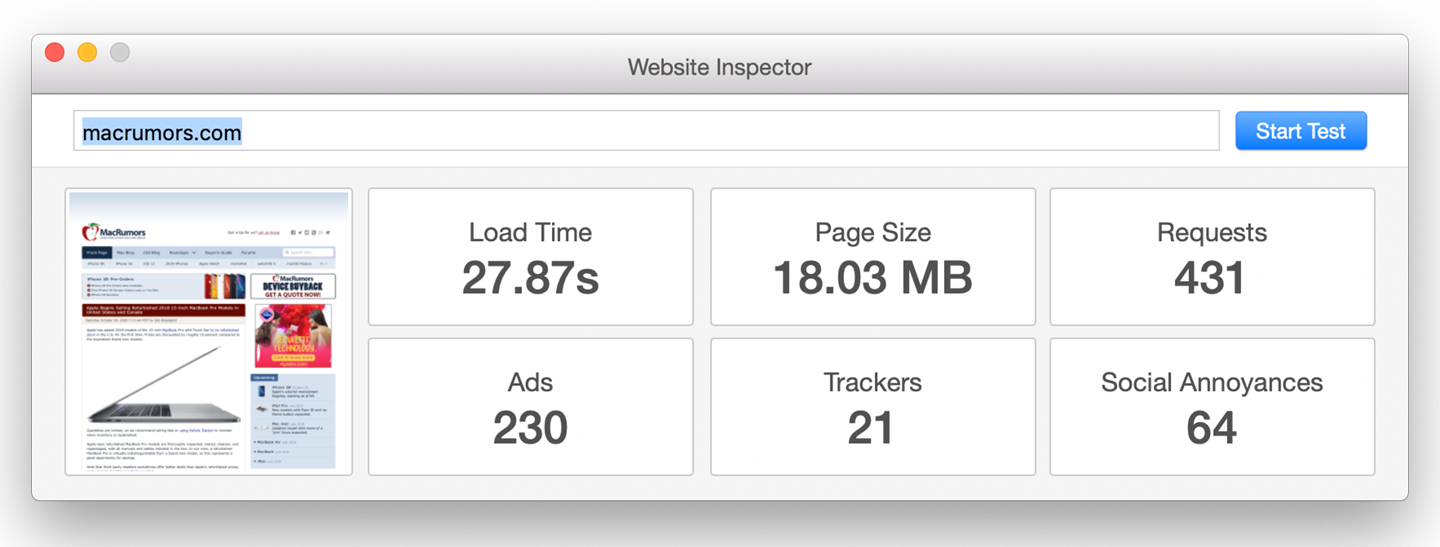Viewport: 1440px width, 547px height.
Task: Minimize the window with the yellow button
Action: coord(87,52)
